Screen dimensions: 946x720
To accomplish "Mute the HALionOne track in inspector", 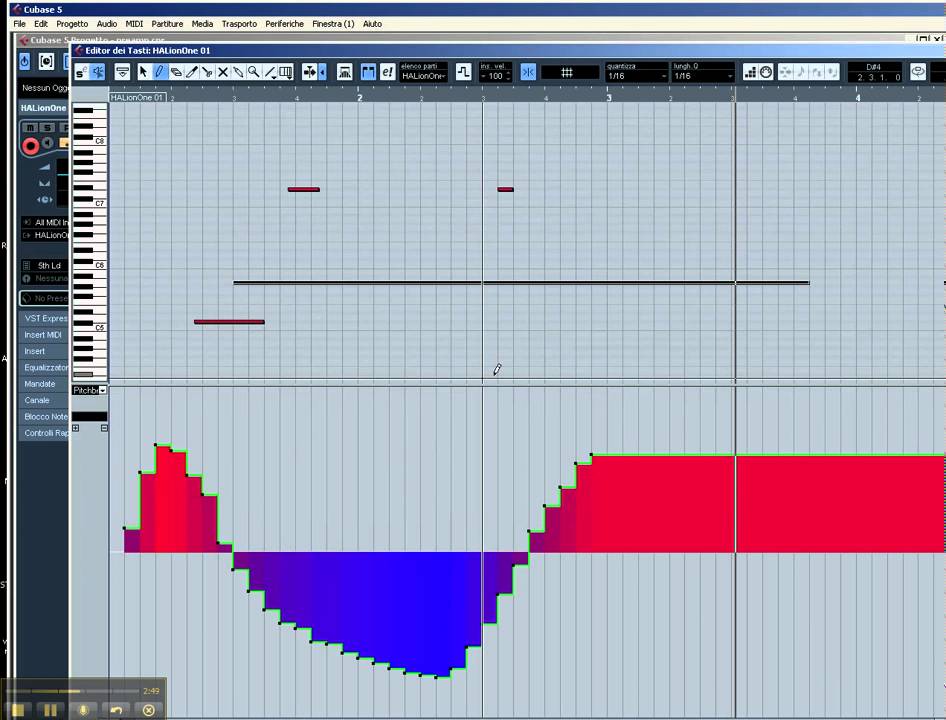I will [x=30, y=127].
